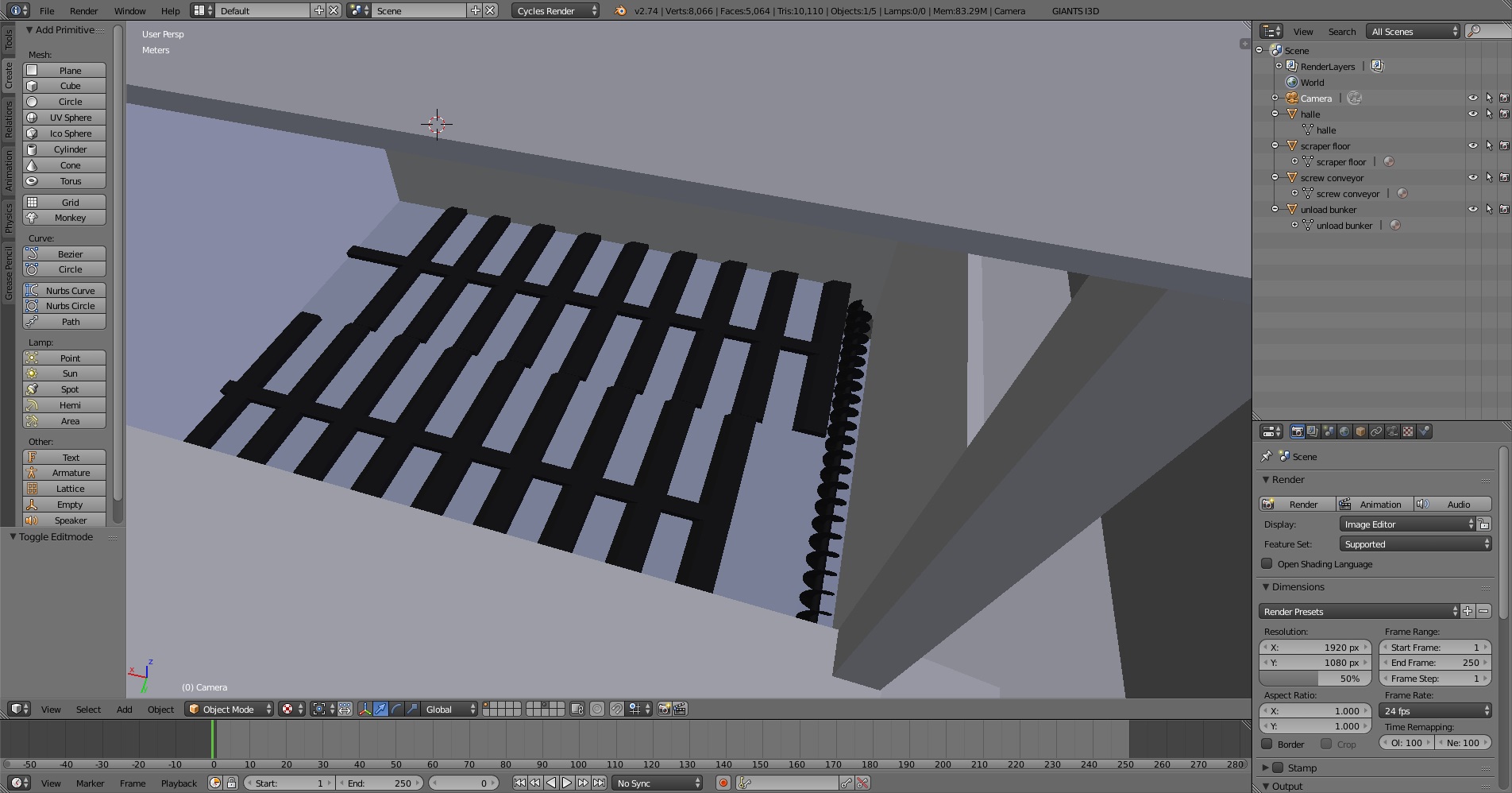Click the timeline record button
The width and height of the screenshot is (1512, 793).
point(723,783)
